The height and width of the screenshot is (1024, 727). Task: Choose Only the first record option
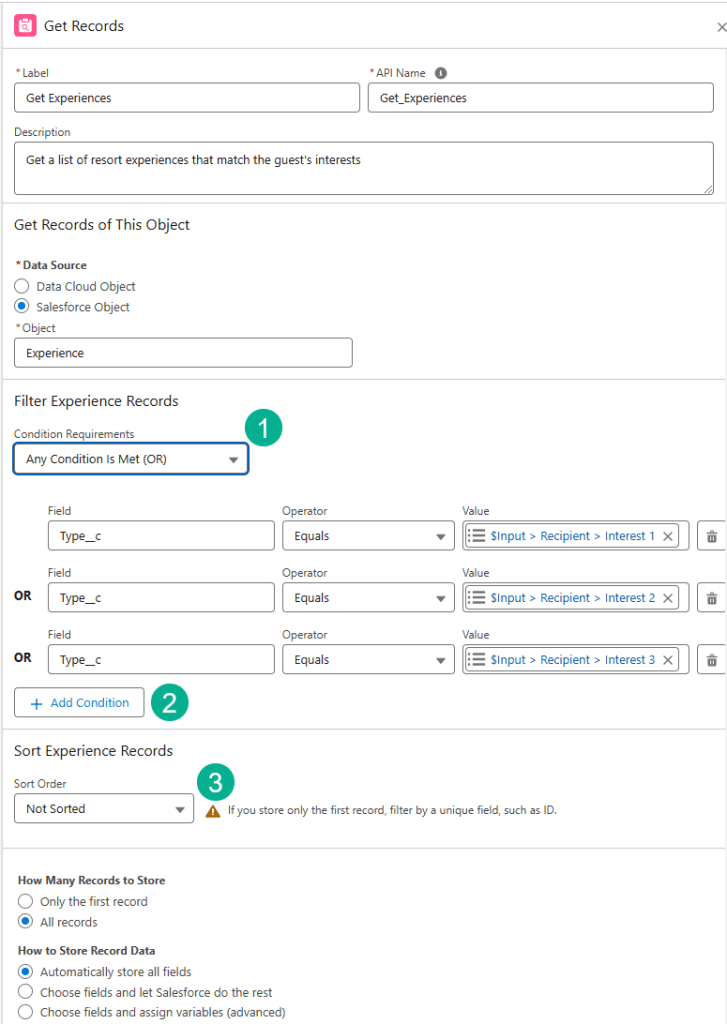point(25,901)
